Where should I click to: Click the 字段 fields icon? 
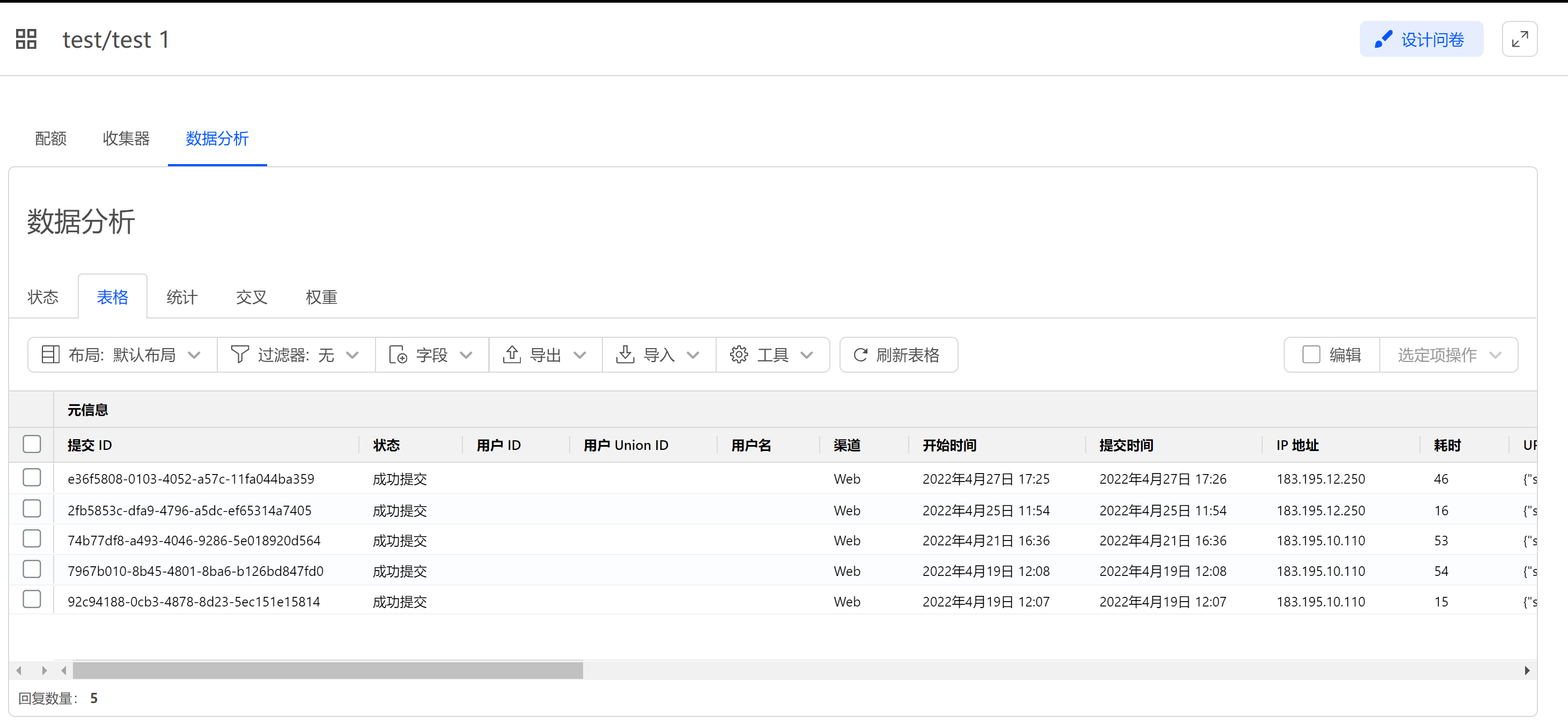[x=398, y=354]
